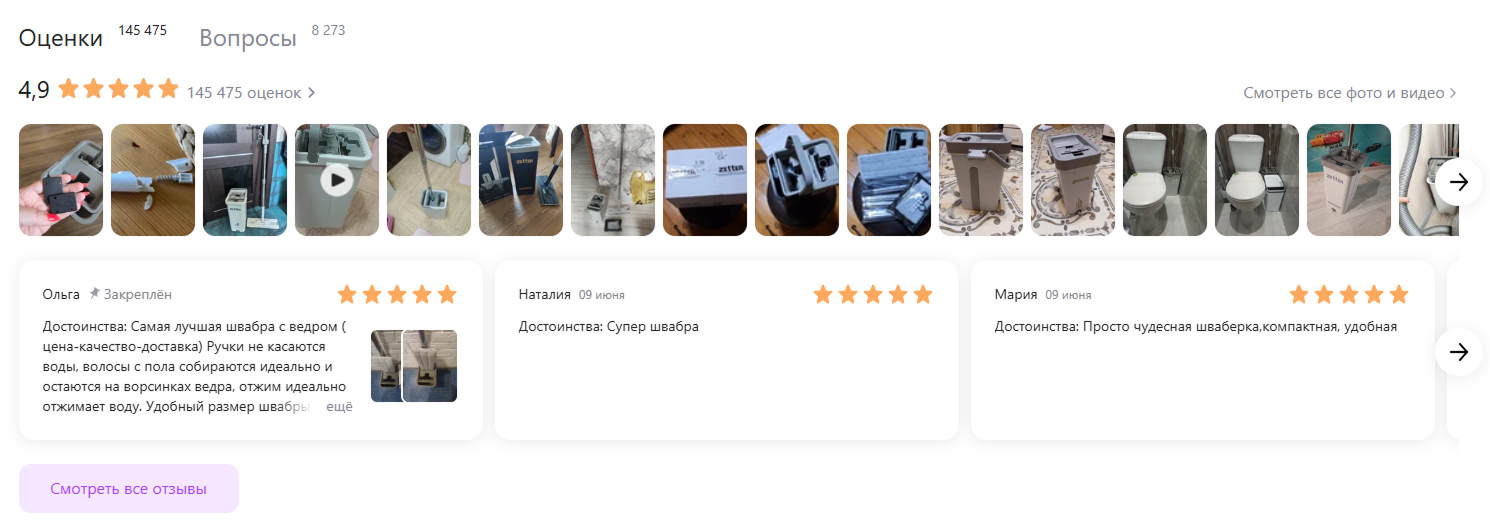The width and height of the screenshot is (1490, 529).
Task: View the photo with washing machine in background
Action: click(429, 180)
